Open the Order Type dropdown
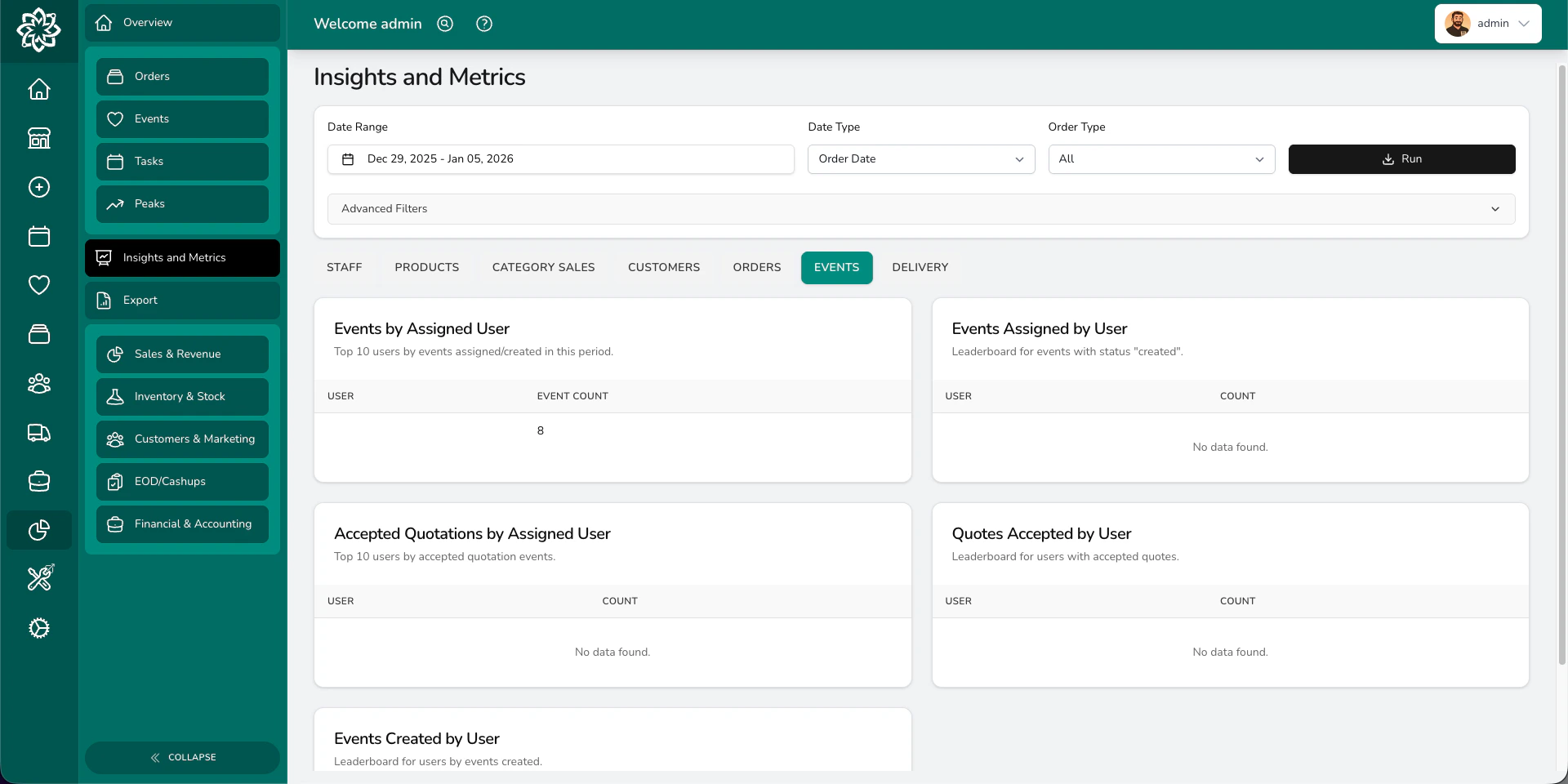 (1160, 159)
